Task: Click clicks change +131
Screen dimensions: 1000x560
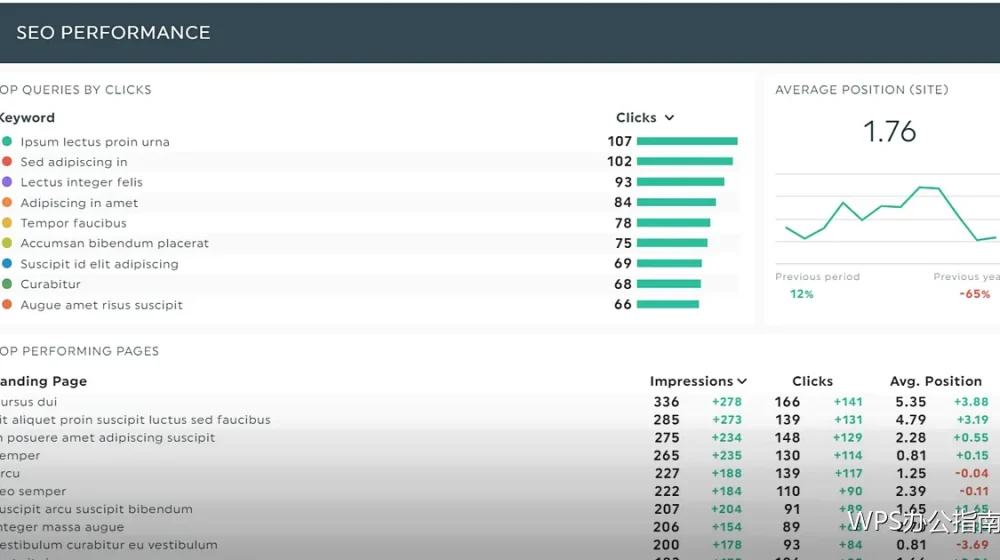Action: coord(848,420)
